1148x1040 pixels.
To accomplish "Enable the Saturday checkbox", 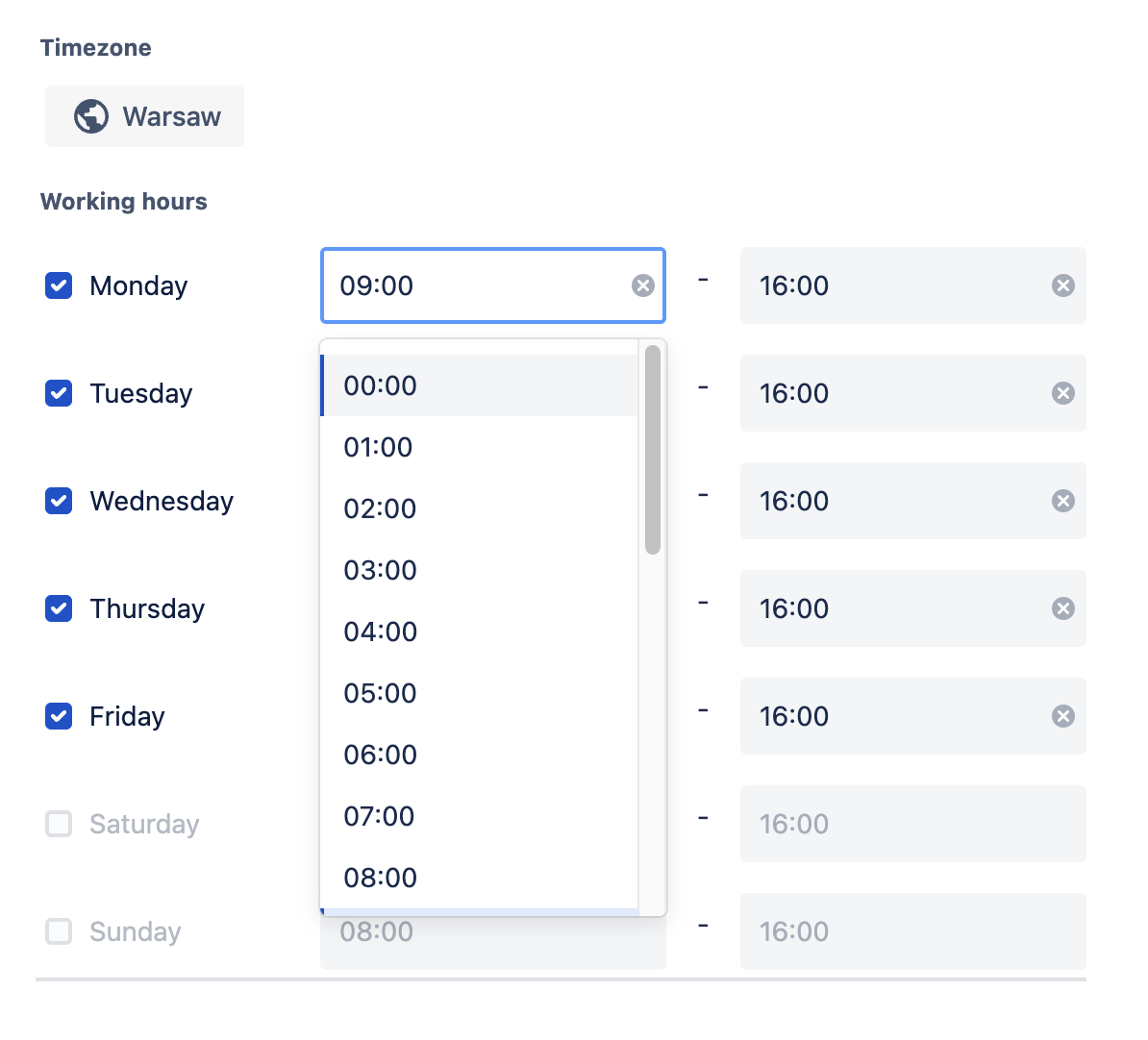I will pyautogui.click(x=59, y=824).
